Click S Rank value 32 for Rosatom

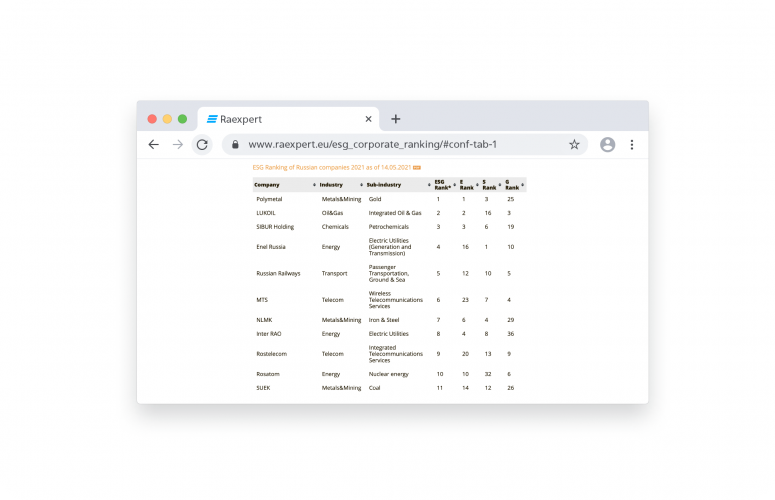tap(488, 374)
